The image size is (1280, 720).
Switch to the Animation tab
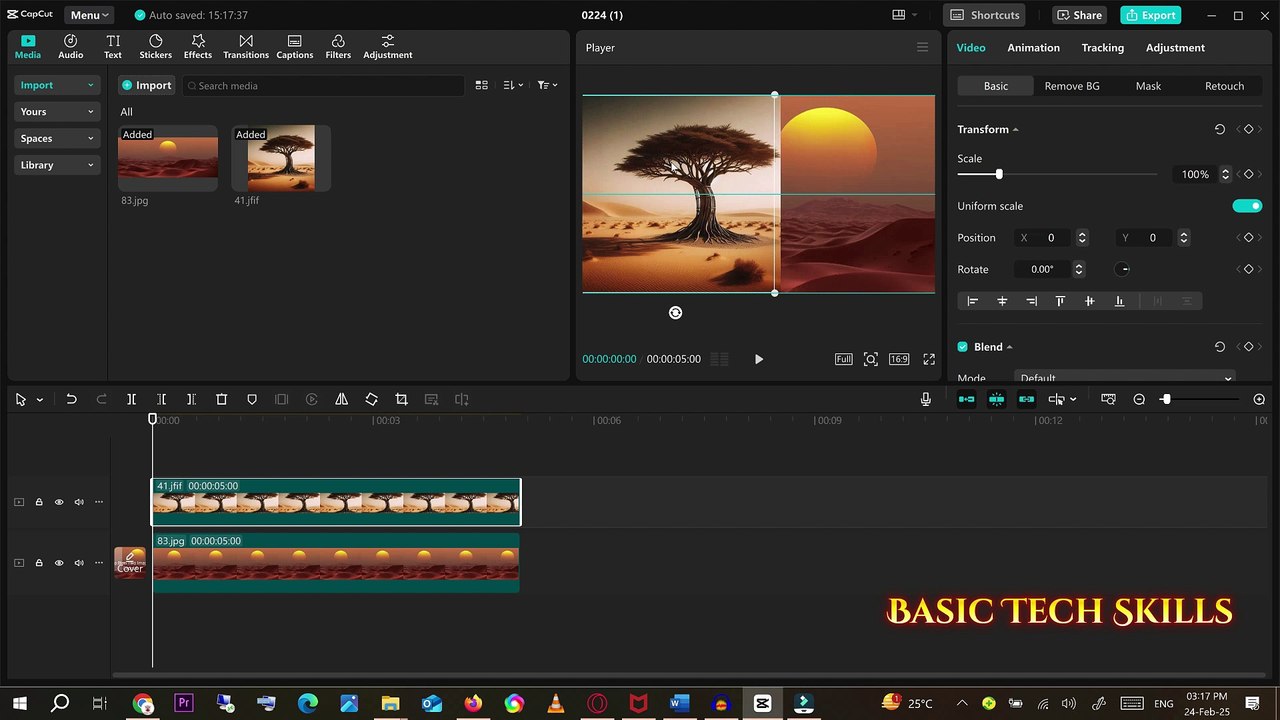tap(1033, 48)
